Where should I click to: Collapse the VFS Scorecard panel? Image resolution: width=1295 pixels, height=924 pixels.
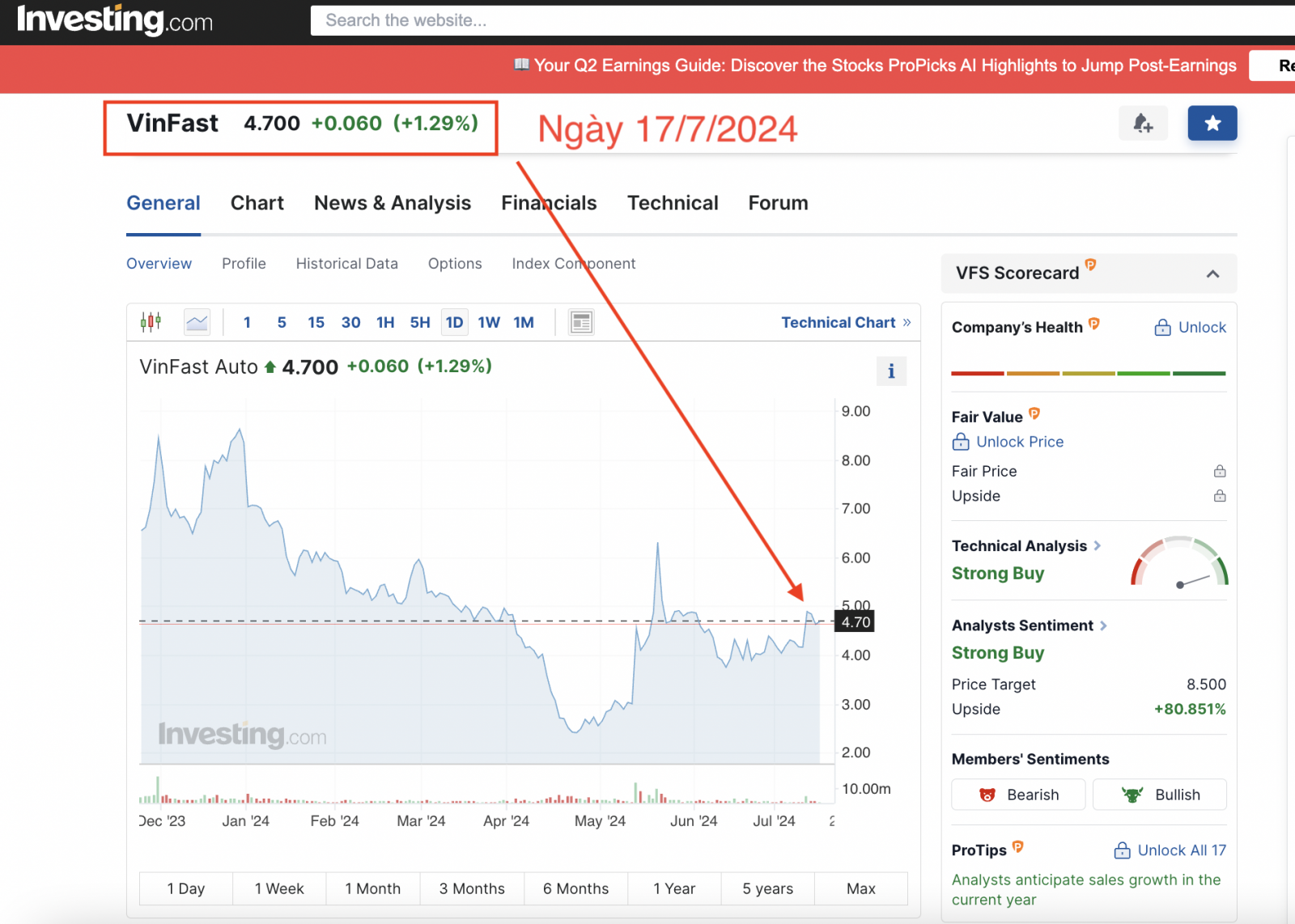[x=1212, y=273]
